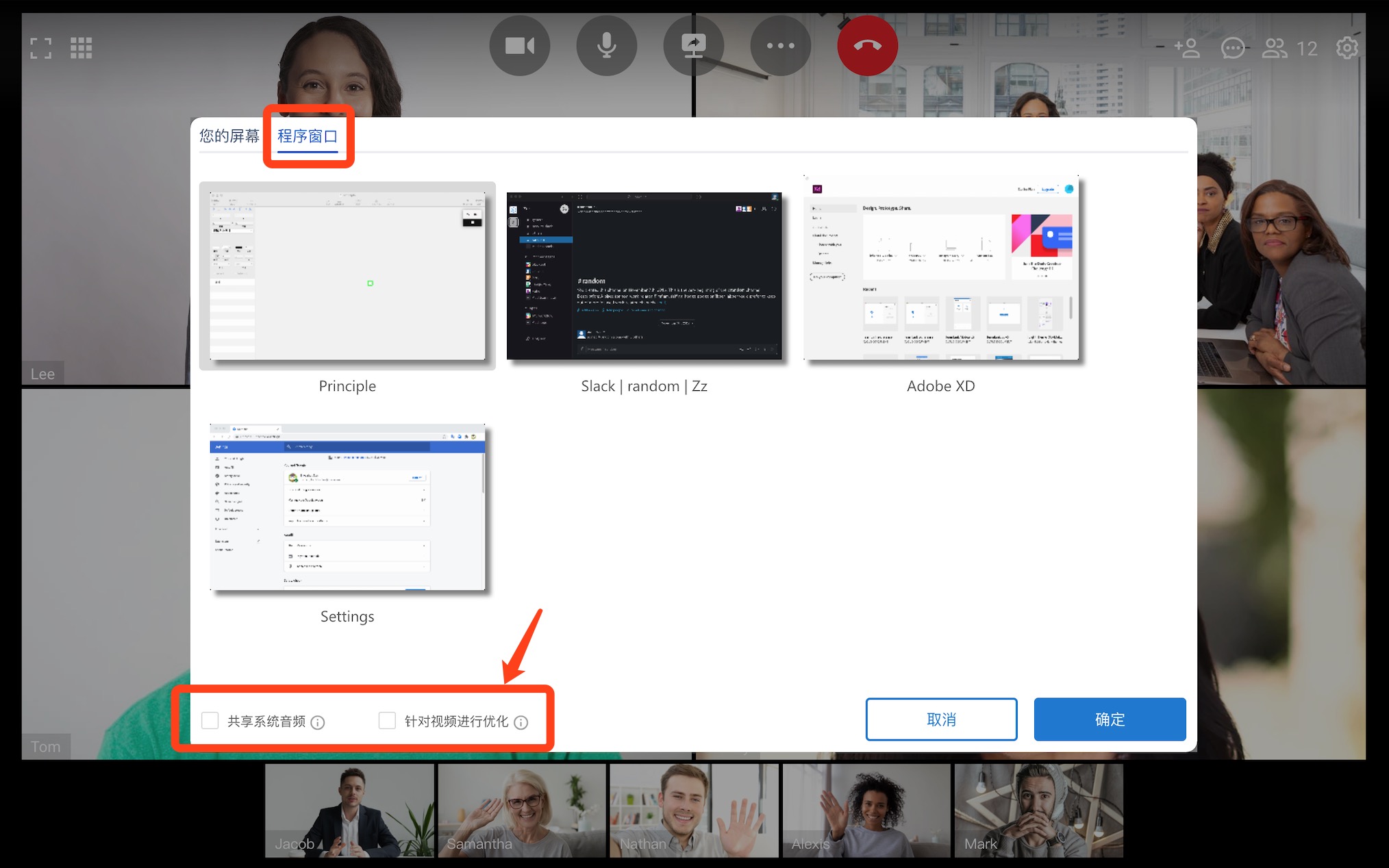End the call with red hangup button
This screenshot has width=1389, height=868.
click(867, 46)
